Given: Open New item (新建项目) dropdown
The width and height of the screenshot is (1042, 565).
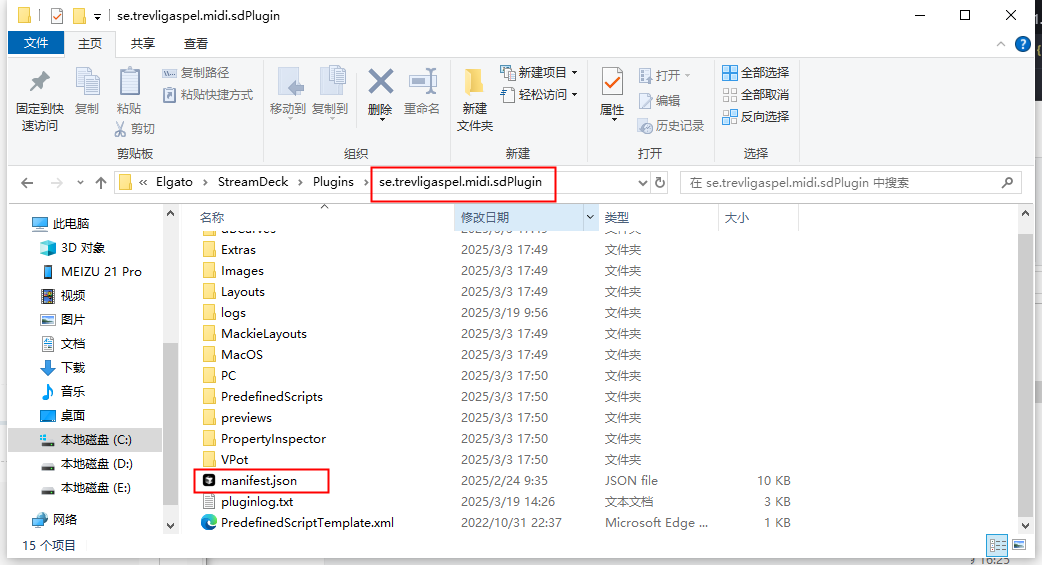Looking at the screenshot, I should (x=539, y=72).
